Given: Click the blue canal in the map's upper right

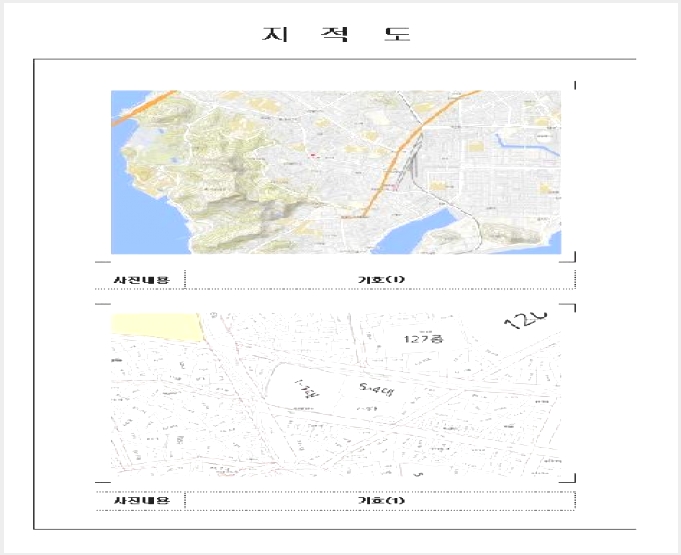Looking at the screenshot, I should click(x=526, y=145).
